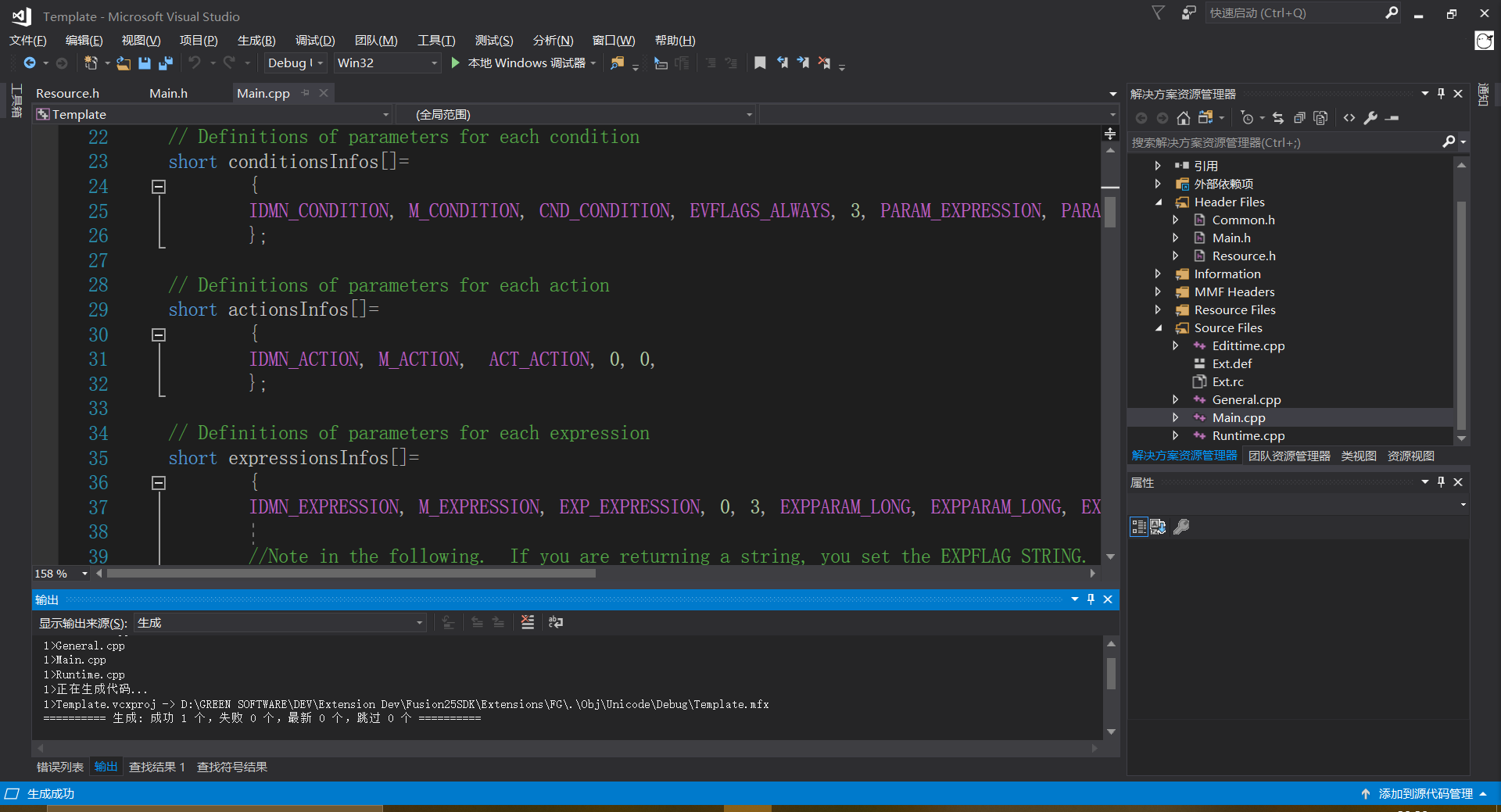
Task: Toggle pin on the Solution Explorer panel
Action: point(1441,94)
